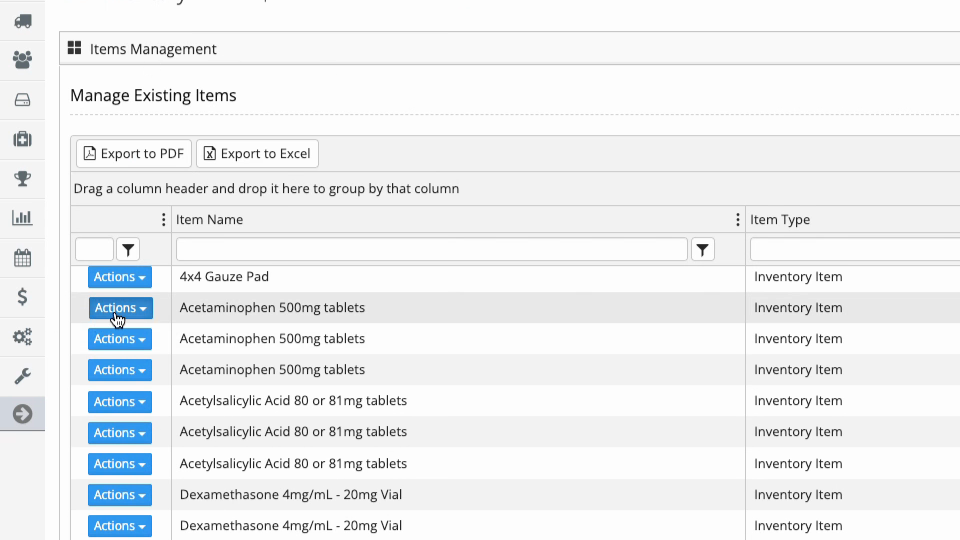Open the Item Name column options menu
The height and width of the screenshot is (540, 960).
[737, 219]
